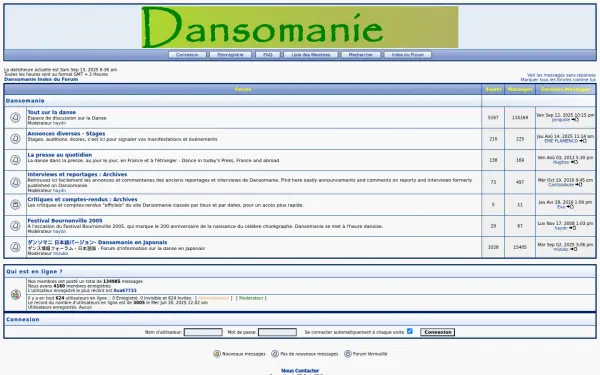Screen dimensions: 600x375
Task: Open moderator haydn under Tout sur la danse
Action: [59, 123]
